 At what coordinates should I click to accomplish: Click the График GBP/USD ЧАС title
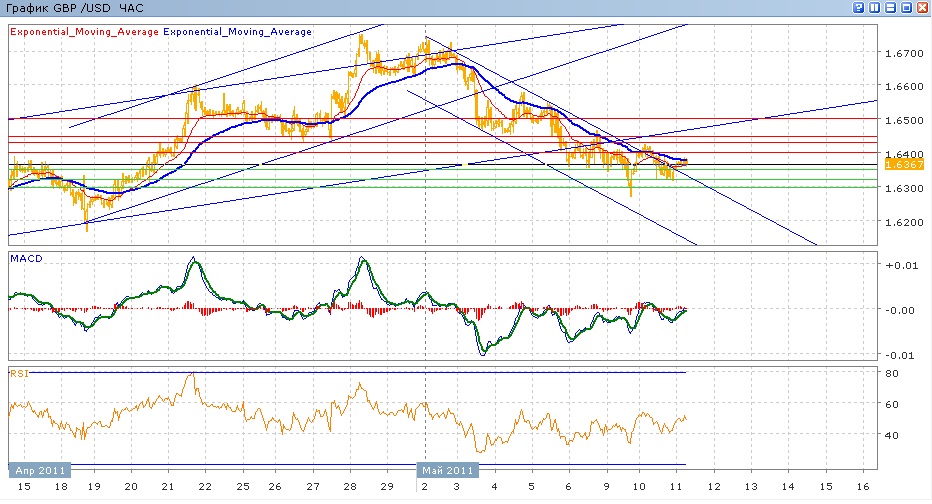(x=74, y=8)
